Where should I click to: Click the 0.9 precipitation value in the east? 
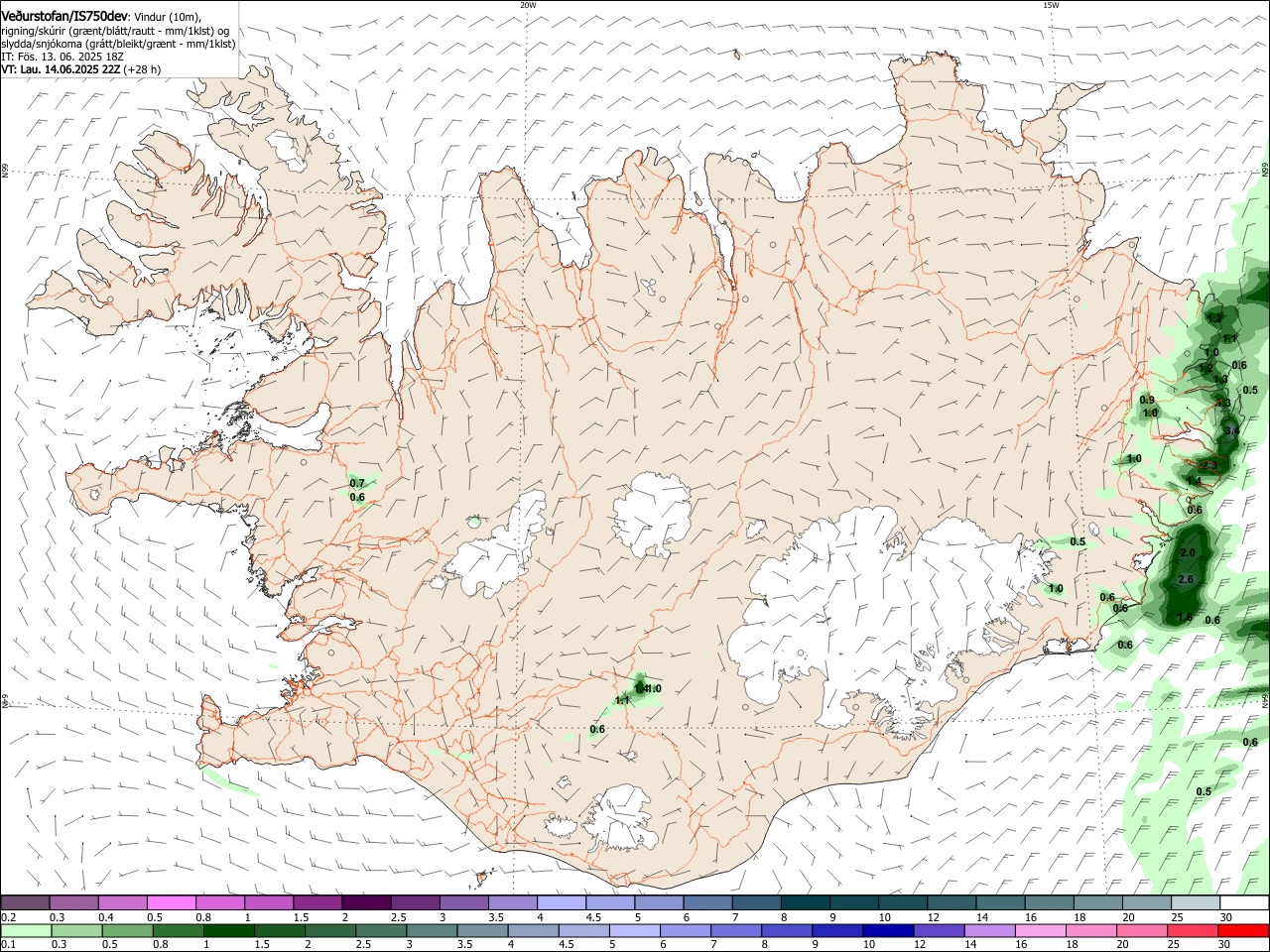pyautogui.click(x=1147, y=400)
